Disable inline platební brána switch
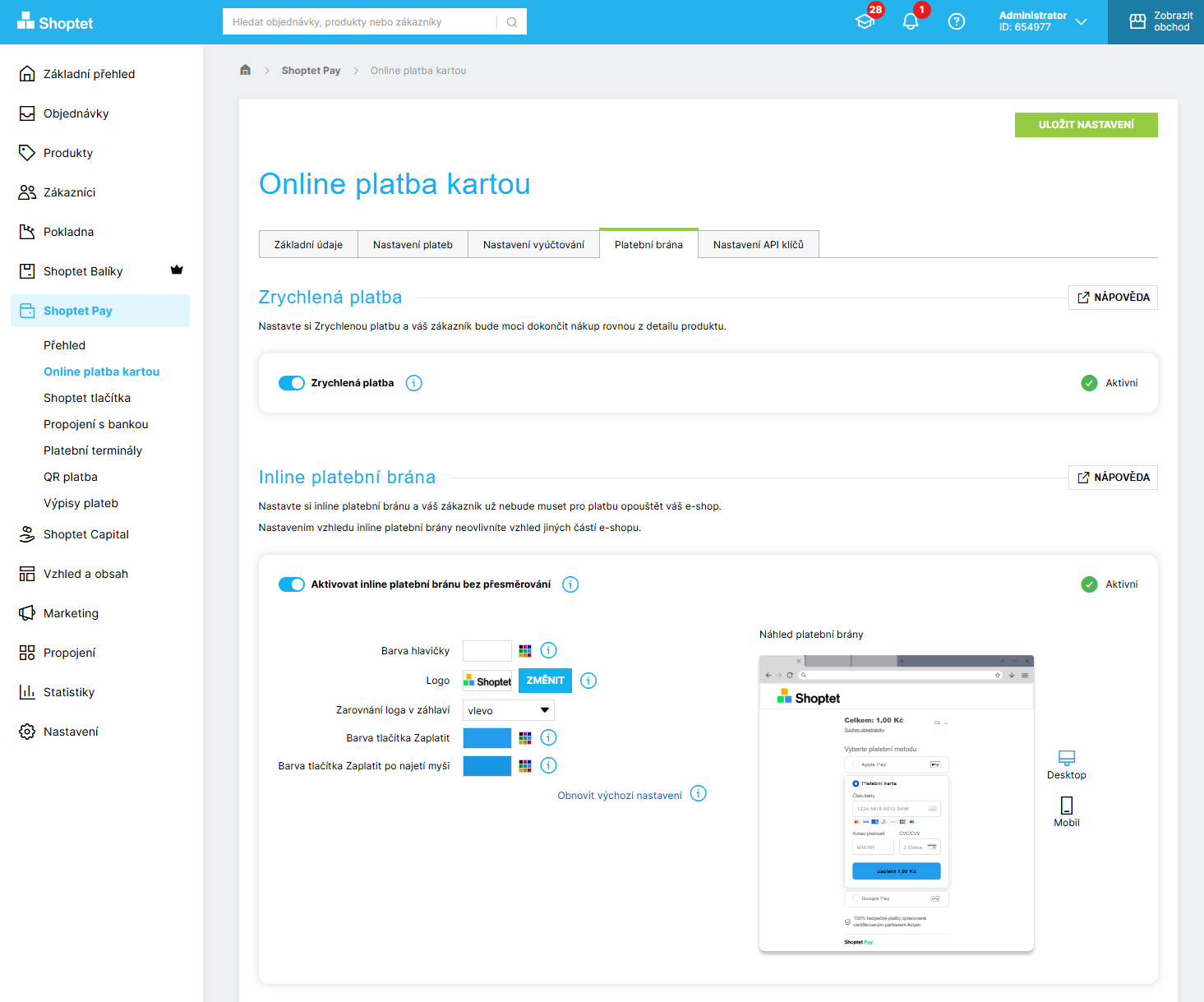The height and width of the screenshot is (1002, 1204). click(292, 584)
